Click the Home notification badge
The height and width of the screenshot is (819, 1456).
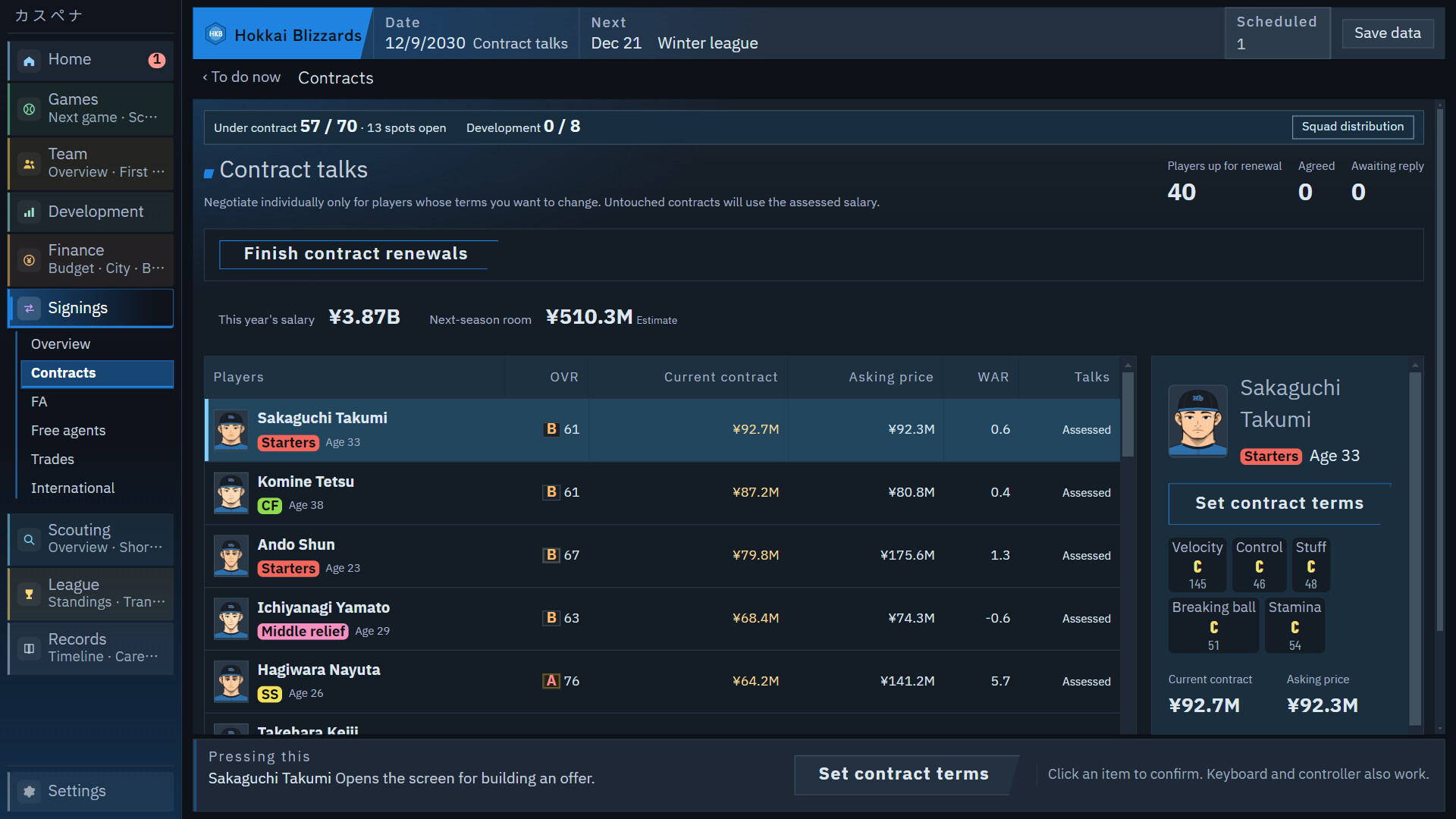click(156, 60)
